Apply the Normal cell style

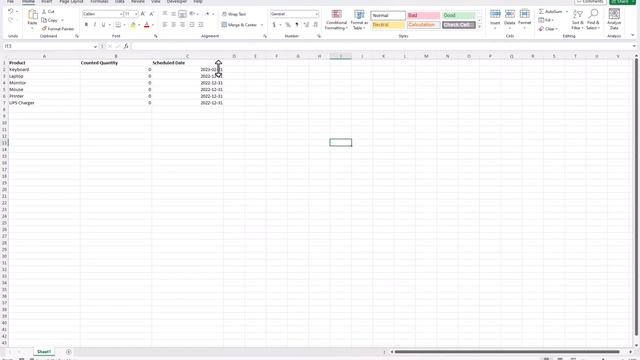(388, 16)
